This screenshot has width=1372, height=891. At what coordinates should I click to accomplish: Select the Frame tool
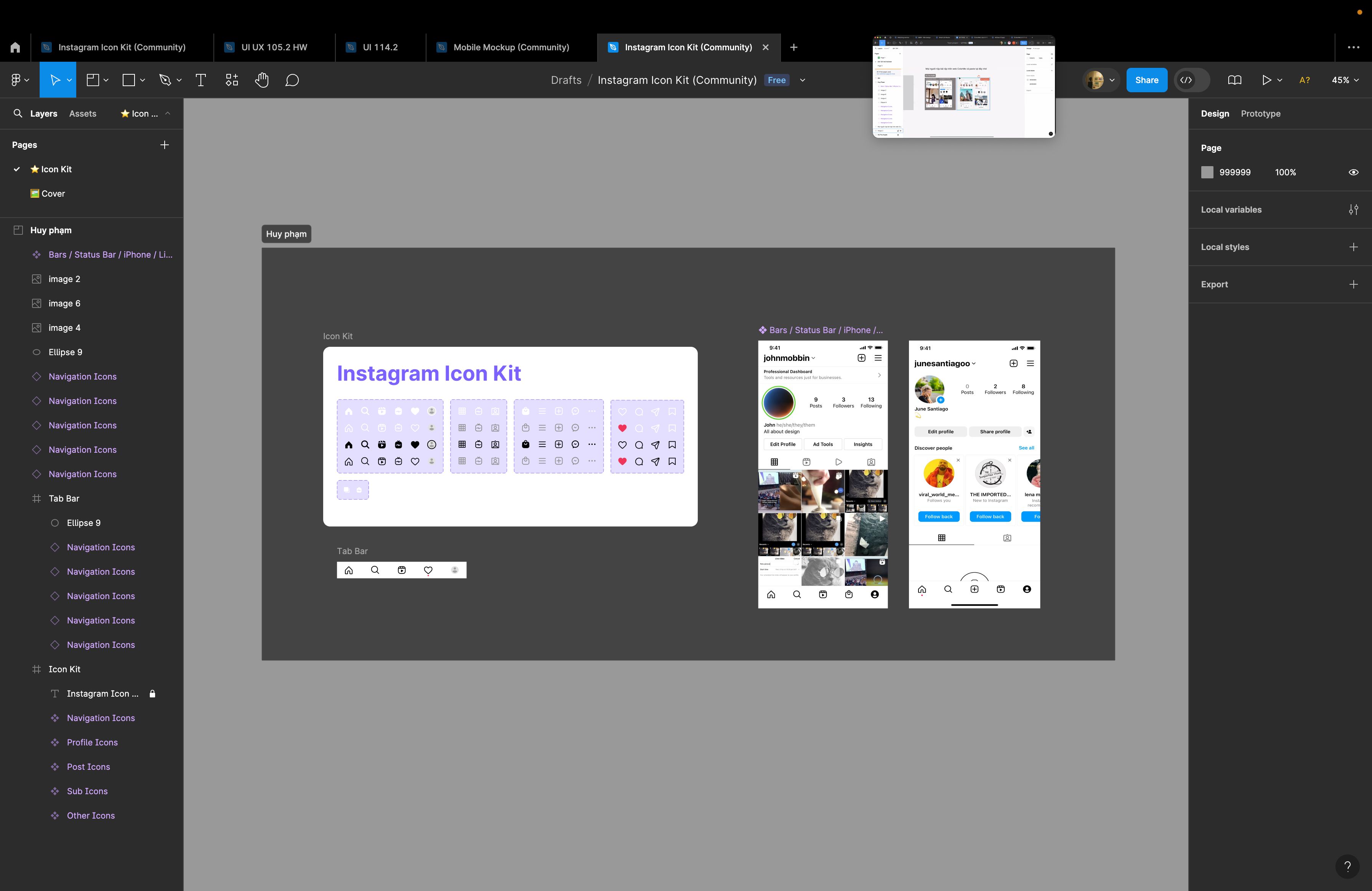[x=93, y=80]
